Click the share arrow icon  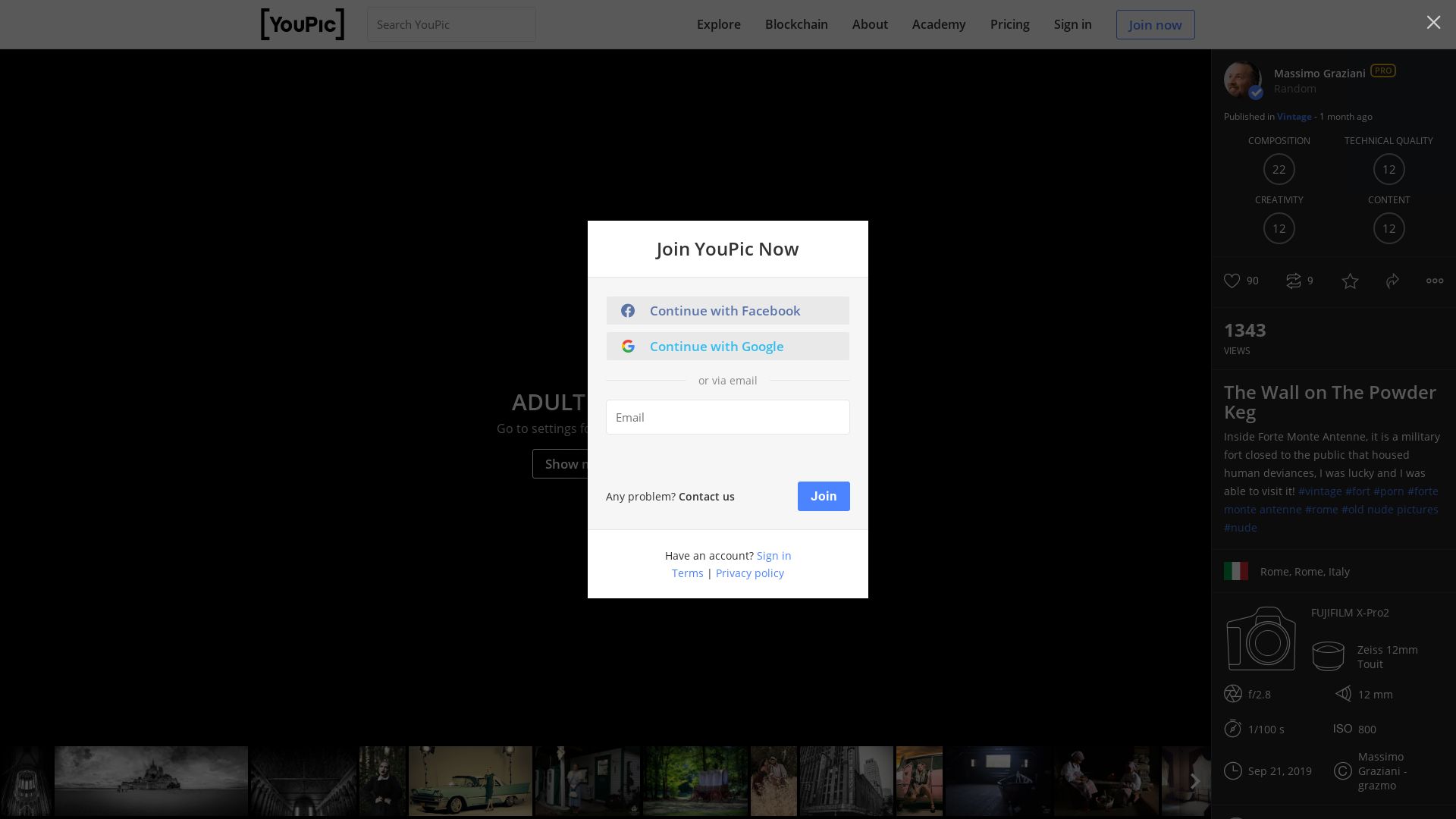(x=1392, y=281)
